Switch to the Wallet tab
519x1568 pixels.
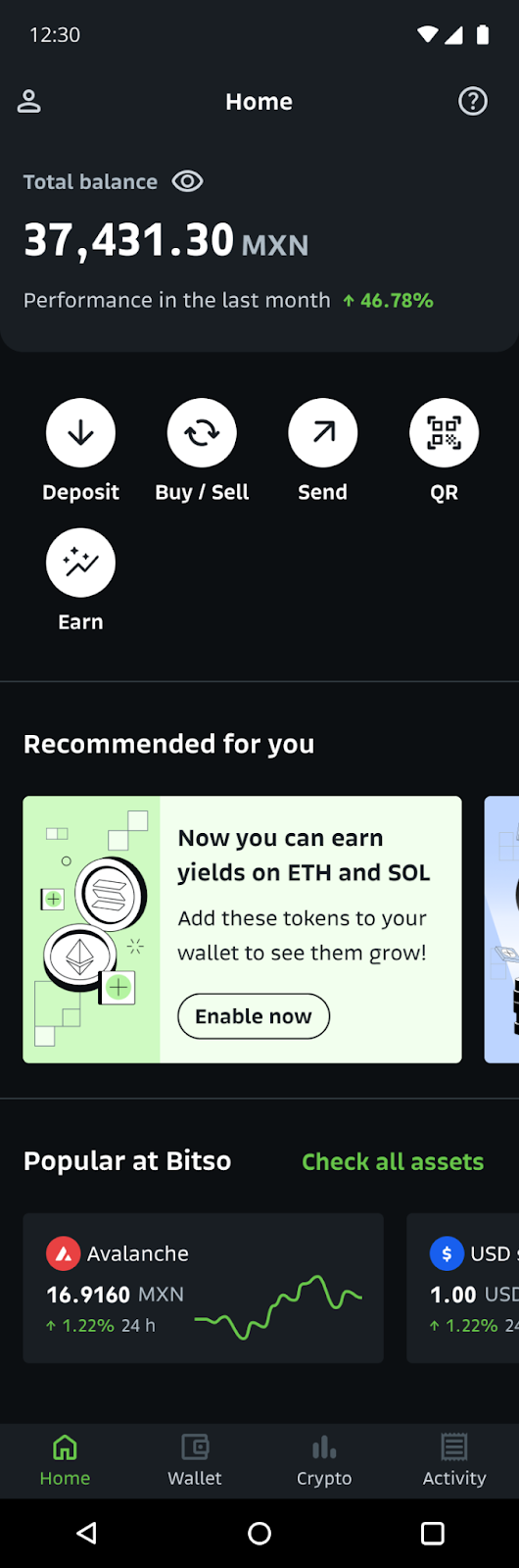(195, 1460)
